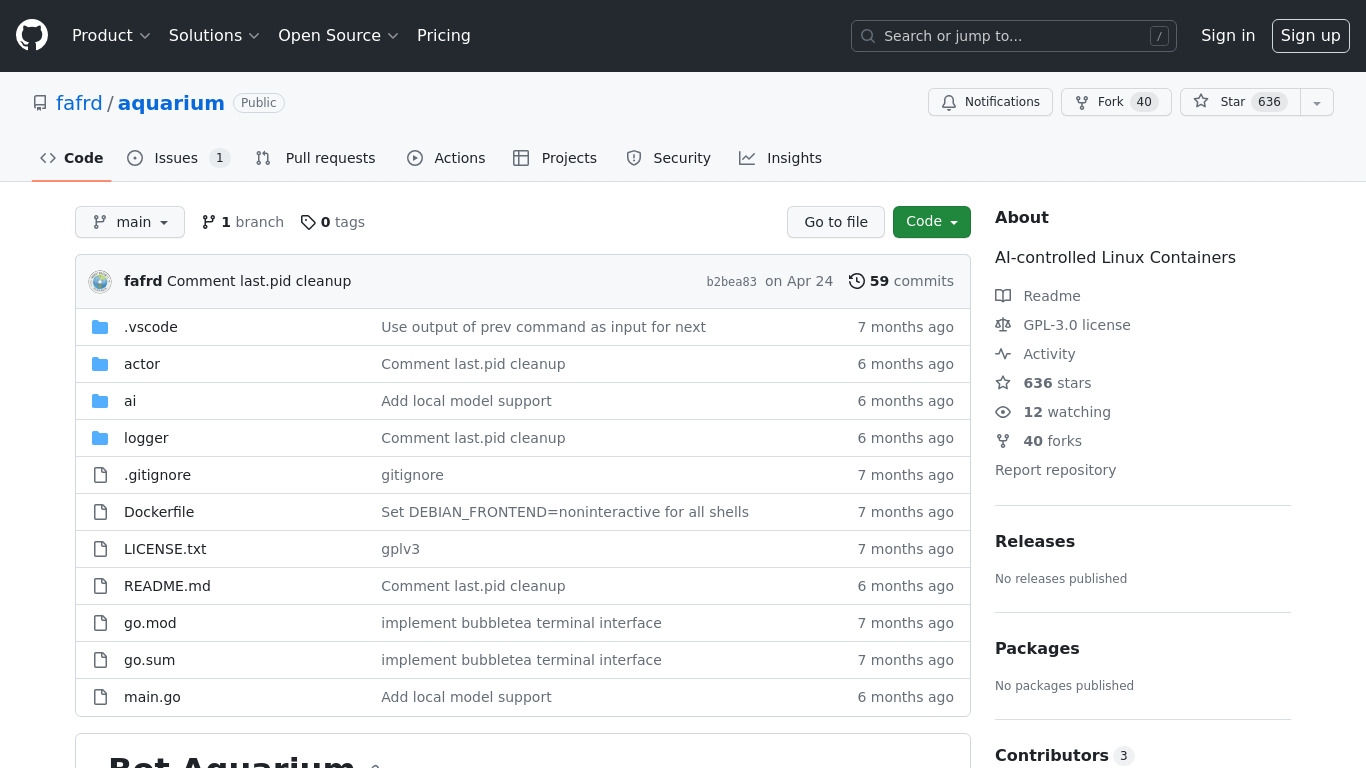Open 'Use output of prev command' commit

(543, 327)
